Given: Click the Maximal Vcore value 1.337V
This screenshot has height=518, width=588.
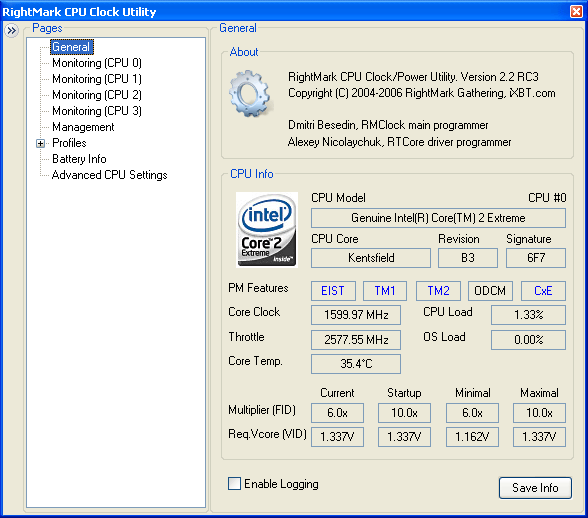Looking at the screenshot, I should (539, 437).
